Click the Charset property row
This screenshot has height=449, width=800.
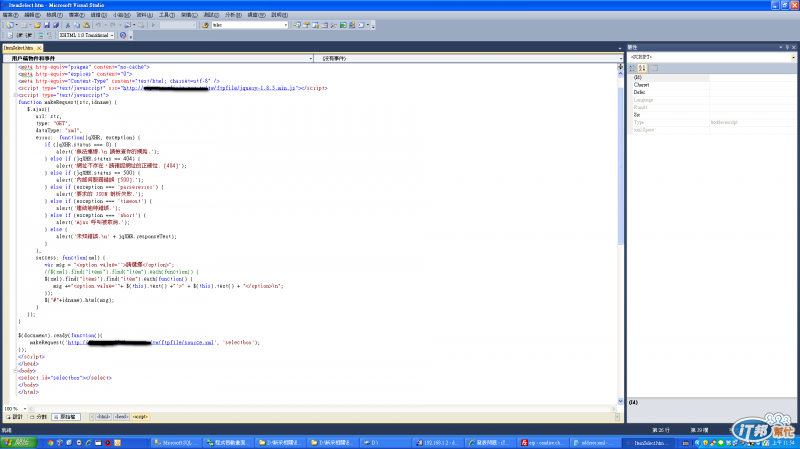[712, 85]
